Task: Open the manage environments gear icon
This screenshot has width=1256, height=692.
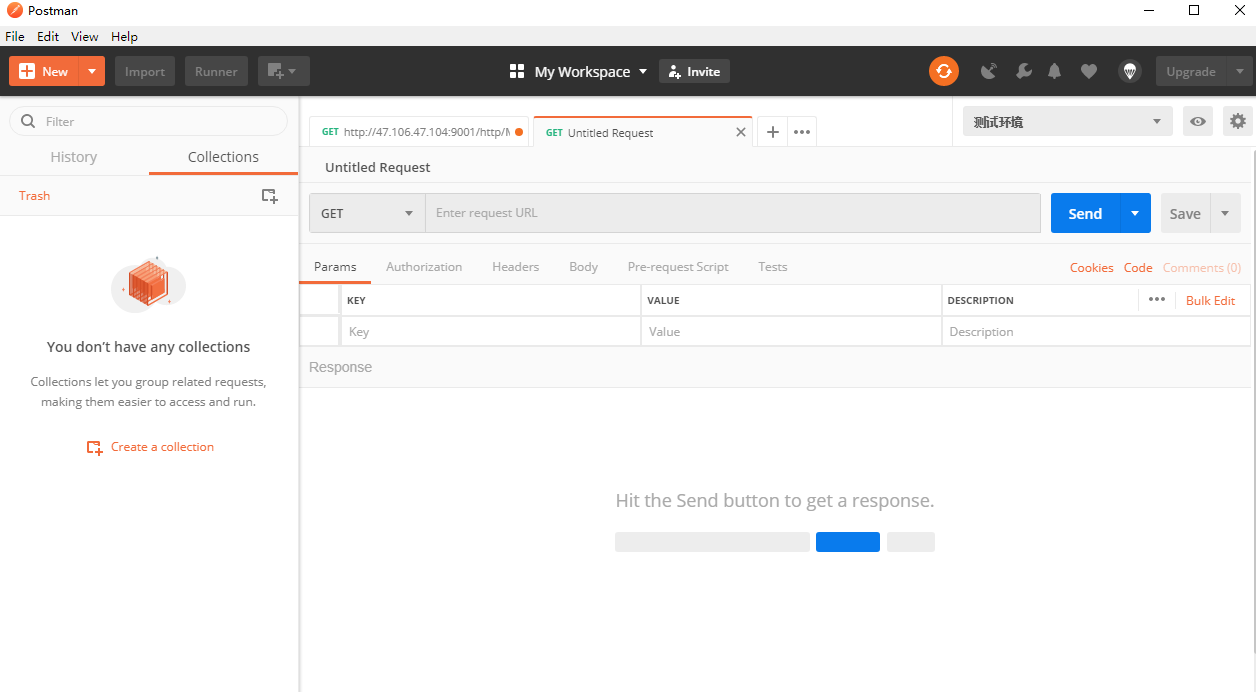Action: 1238,121
